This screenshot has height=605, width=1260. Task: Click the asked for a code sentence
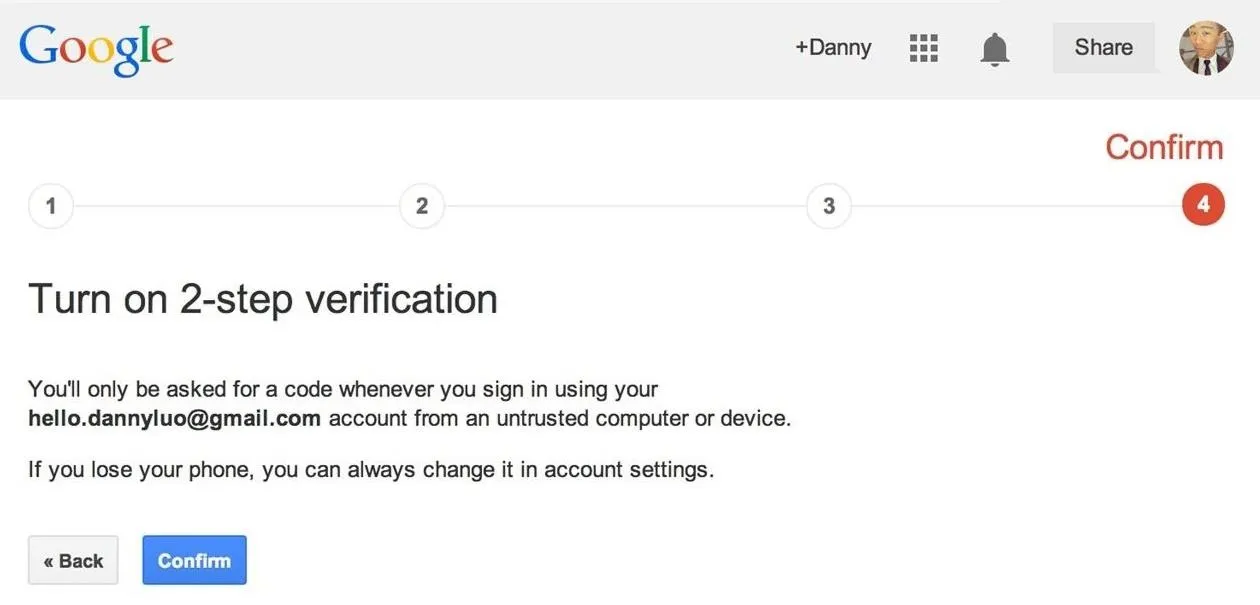click(409, 403)
